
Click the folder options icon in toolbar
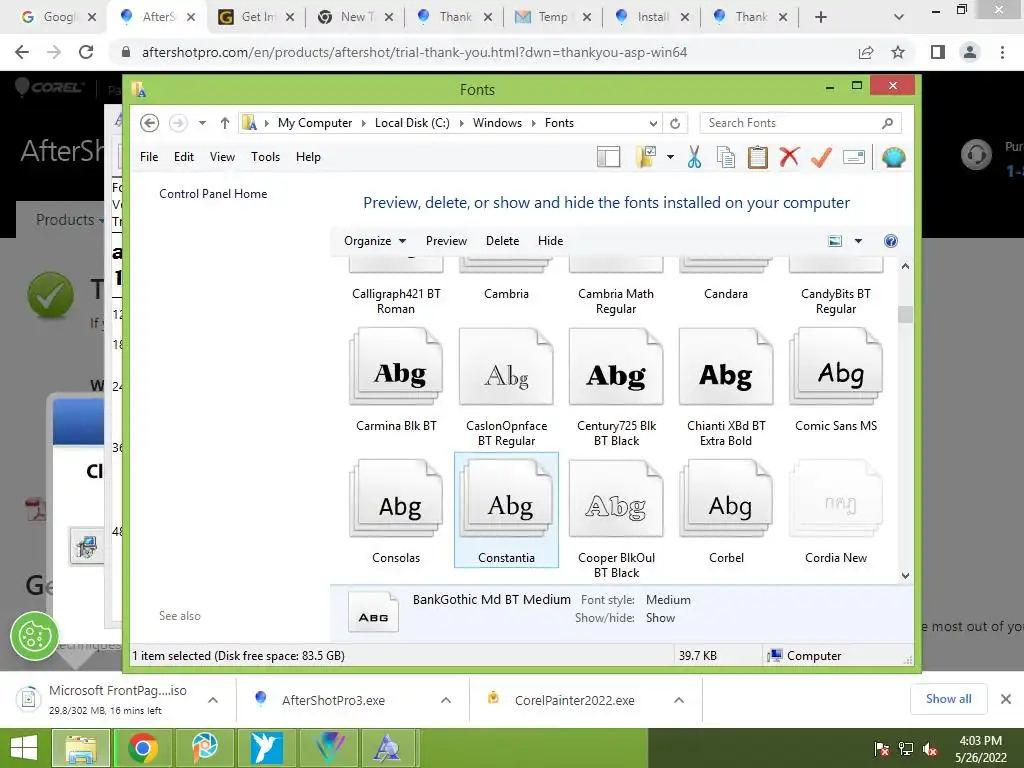[646, 157]
